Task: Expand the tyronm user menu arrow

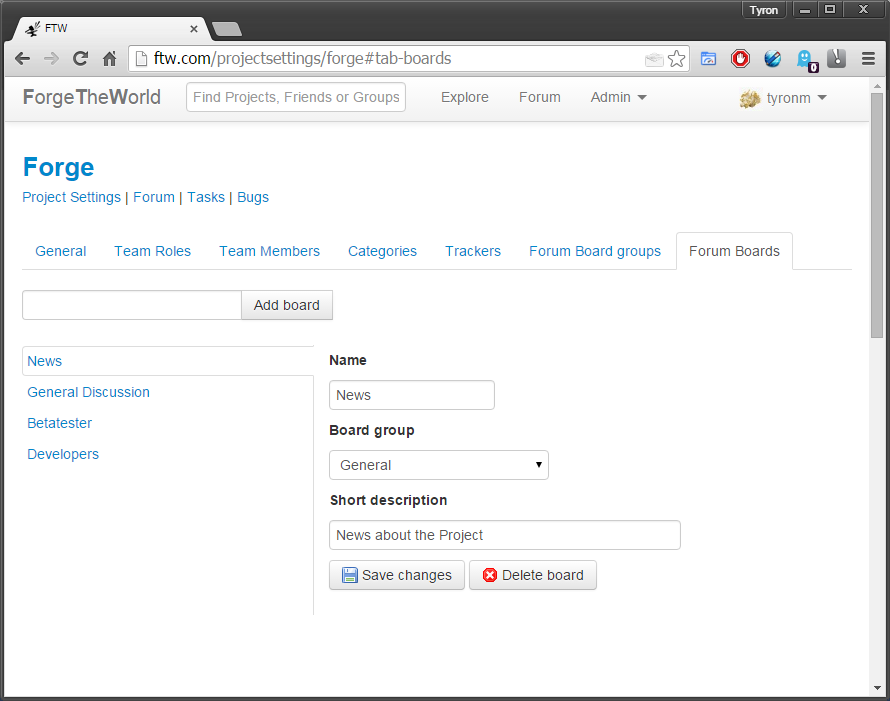Action: pos(822,98)
